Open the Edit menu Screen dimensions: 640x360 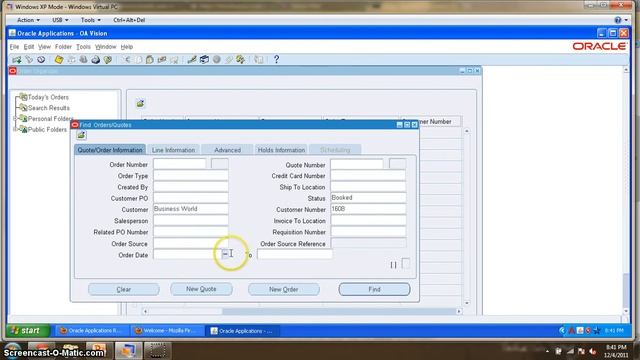tap(29, 47)
